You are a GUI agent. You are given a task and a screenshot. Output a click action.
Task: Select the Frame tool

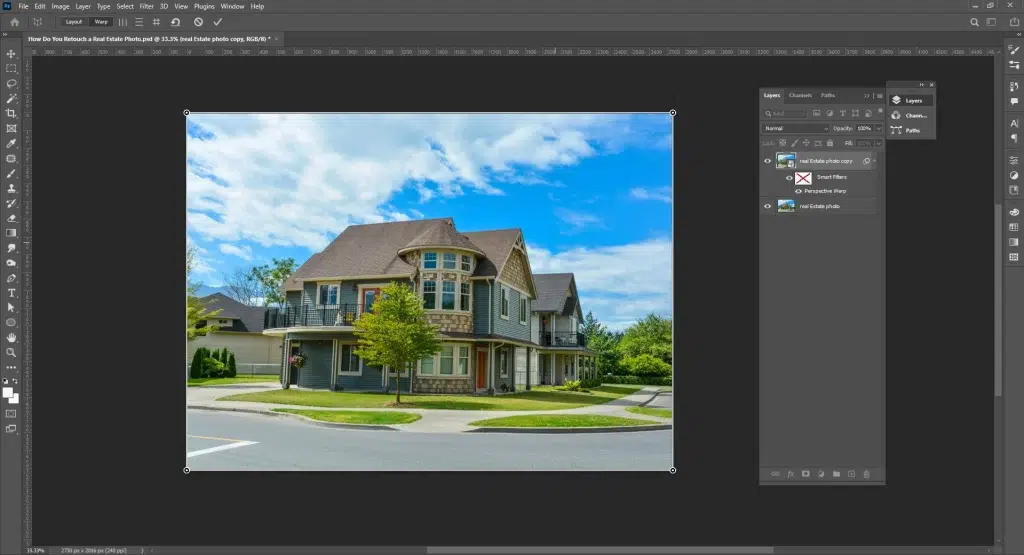point(11,129)
